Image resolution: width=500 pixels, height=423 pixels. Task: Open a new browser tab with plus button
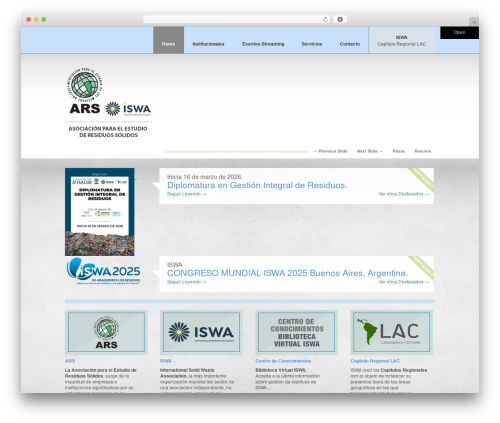tap(474, 22)
